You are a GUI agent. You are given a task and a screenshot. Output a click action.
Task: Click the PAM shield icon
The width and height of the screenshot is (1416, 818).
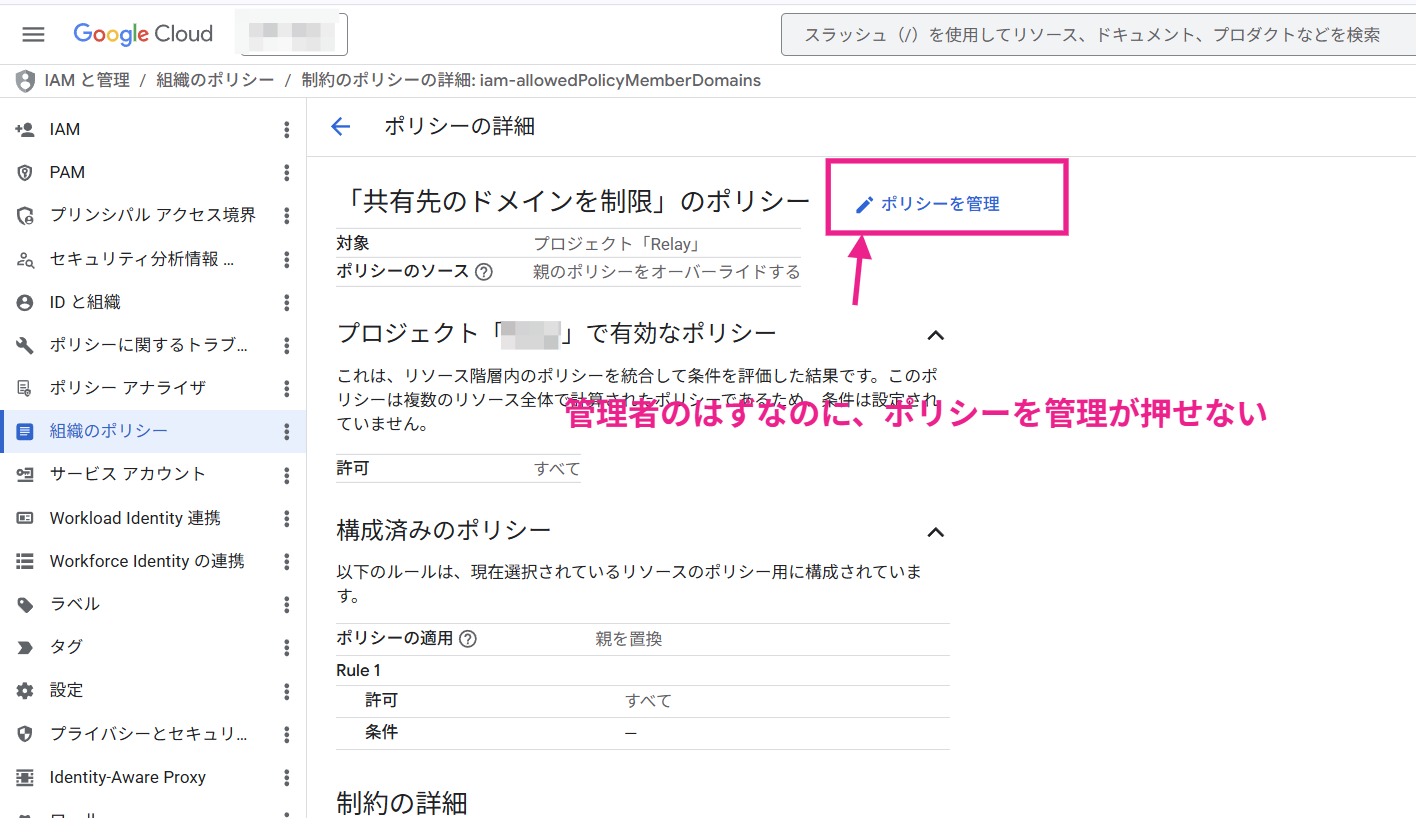[x=26, y=172]
